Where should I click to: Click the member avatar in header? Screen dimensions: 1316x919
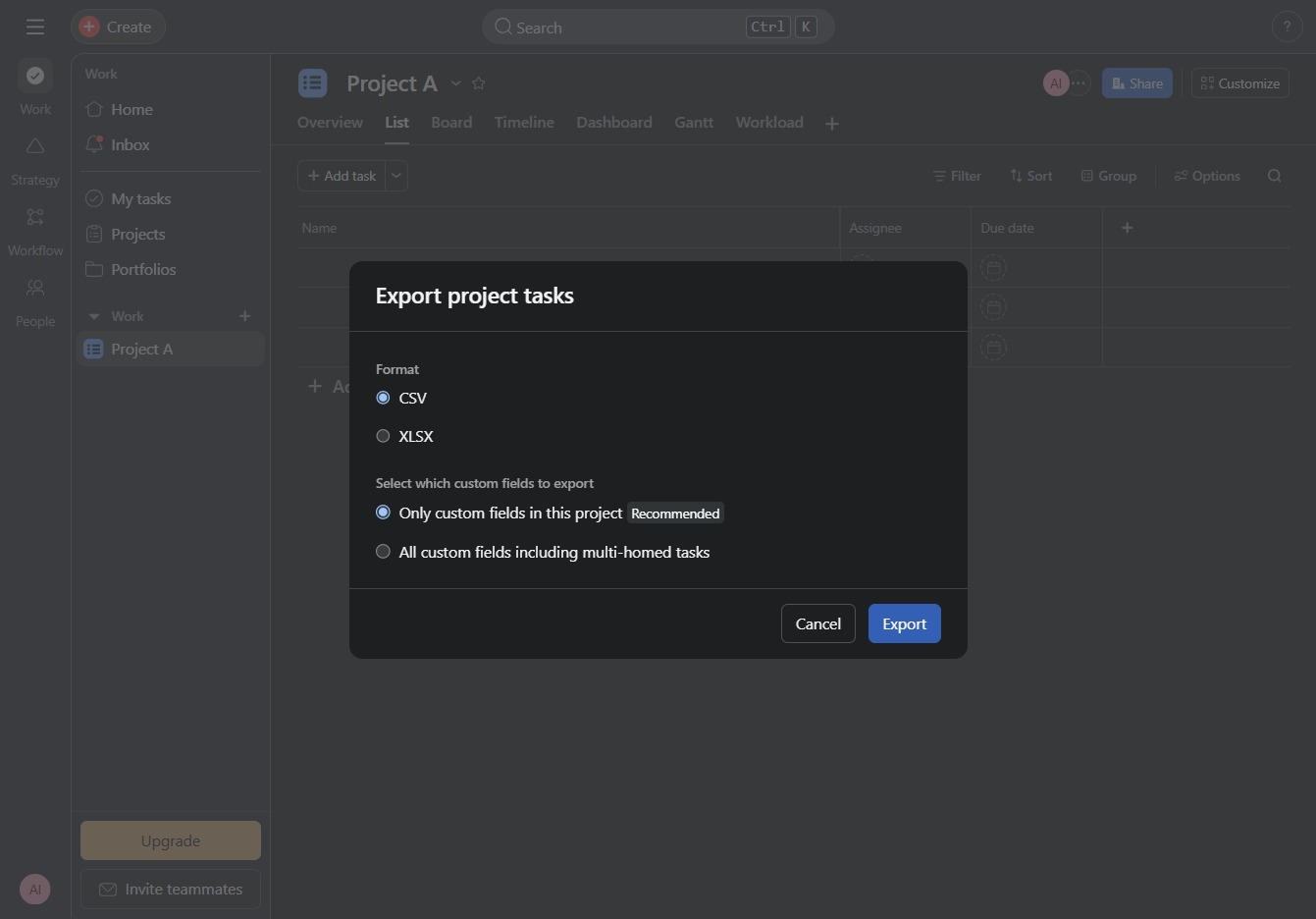[1056, 83]
